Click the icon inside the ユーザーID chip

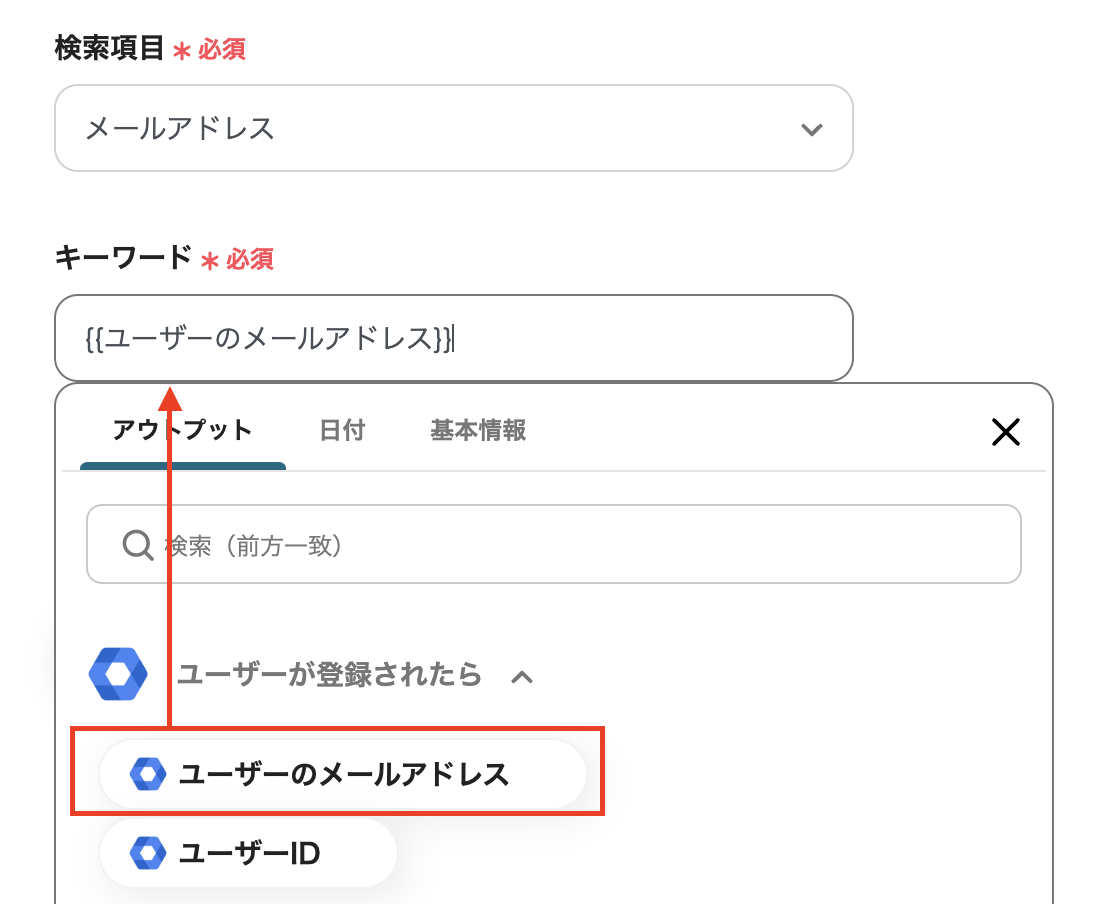pyautogui.click(x=148, y=853)
